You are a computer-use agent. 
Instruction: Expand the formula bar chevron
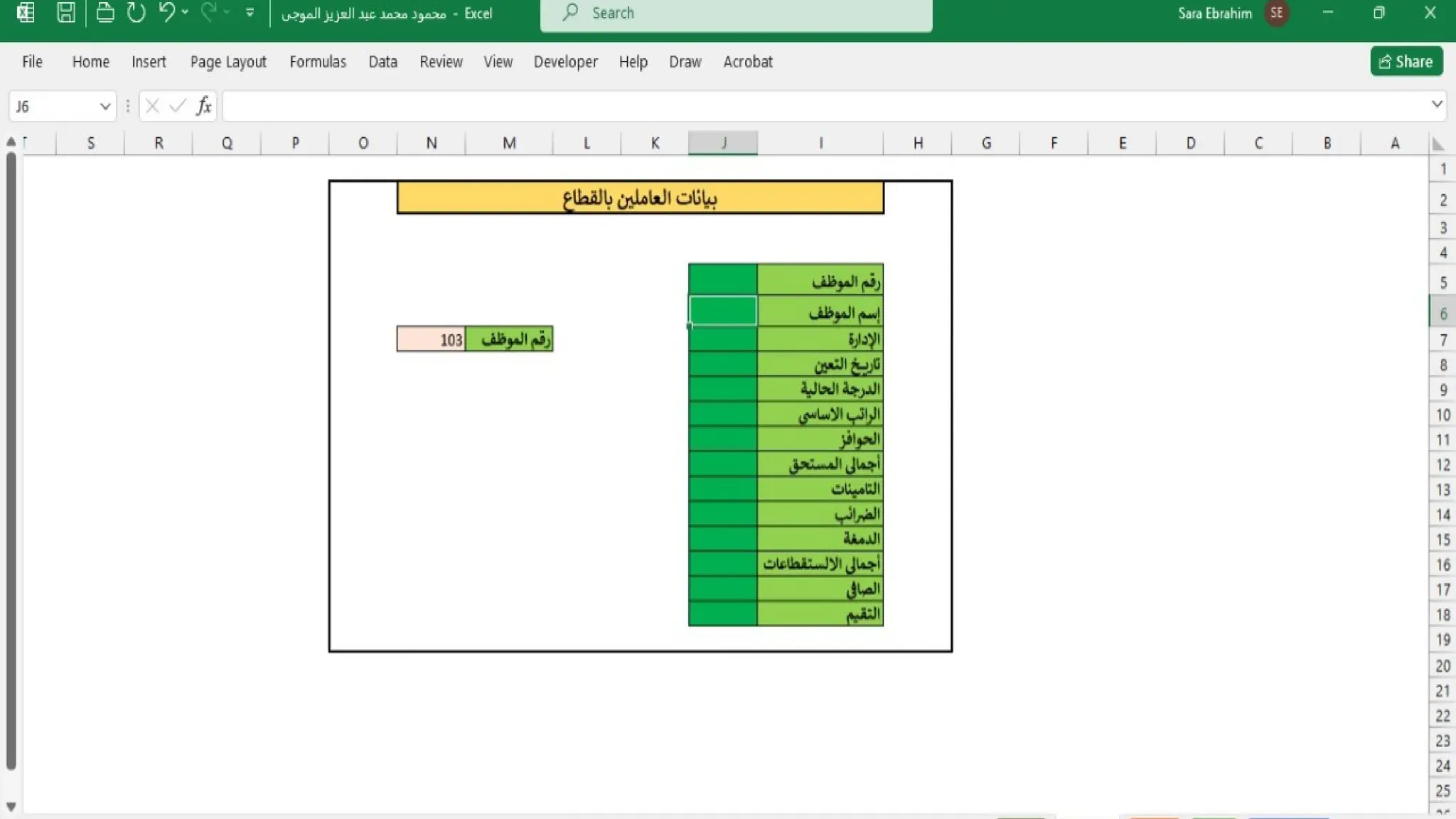tap(1437, 105)
